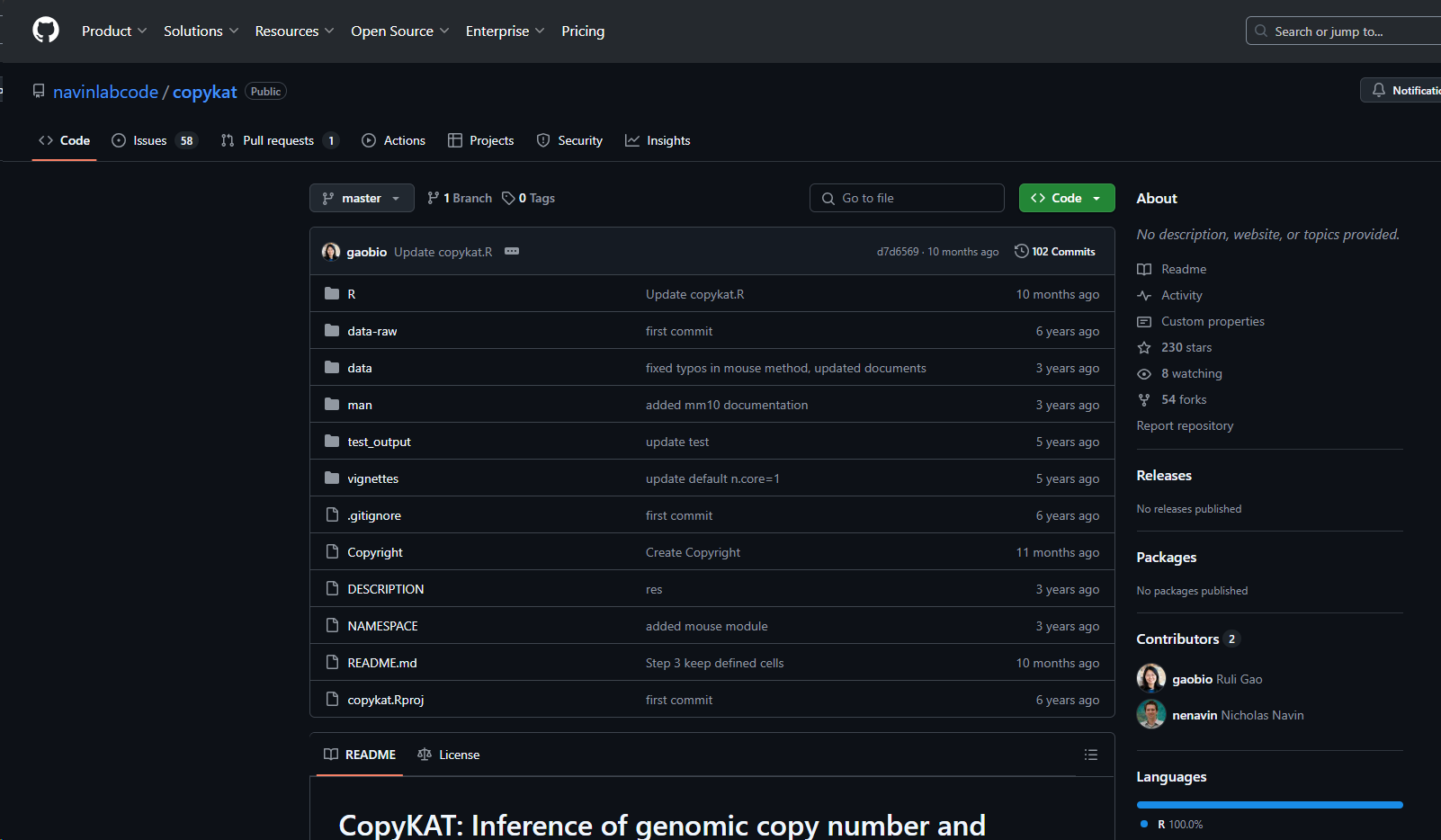The image size is (1441, 840).
Task: Open the Contributors heading link
Action: point(1188,639)
